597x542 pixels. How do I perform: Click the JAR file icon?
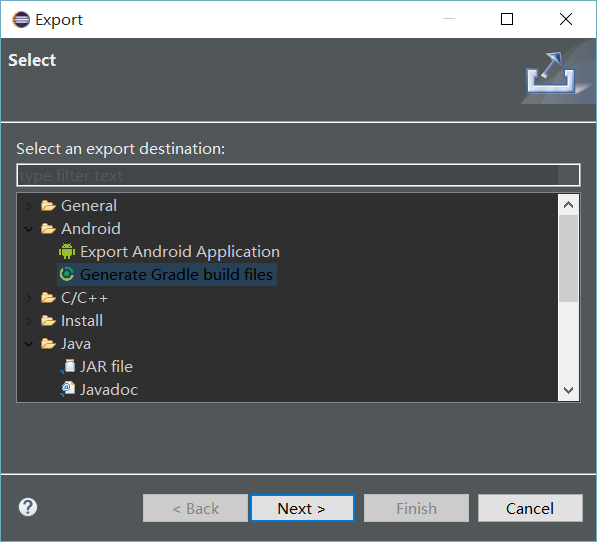point(68,366)
